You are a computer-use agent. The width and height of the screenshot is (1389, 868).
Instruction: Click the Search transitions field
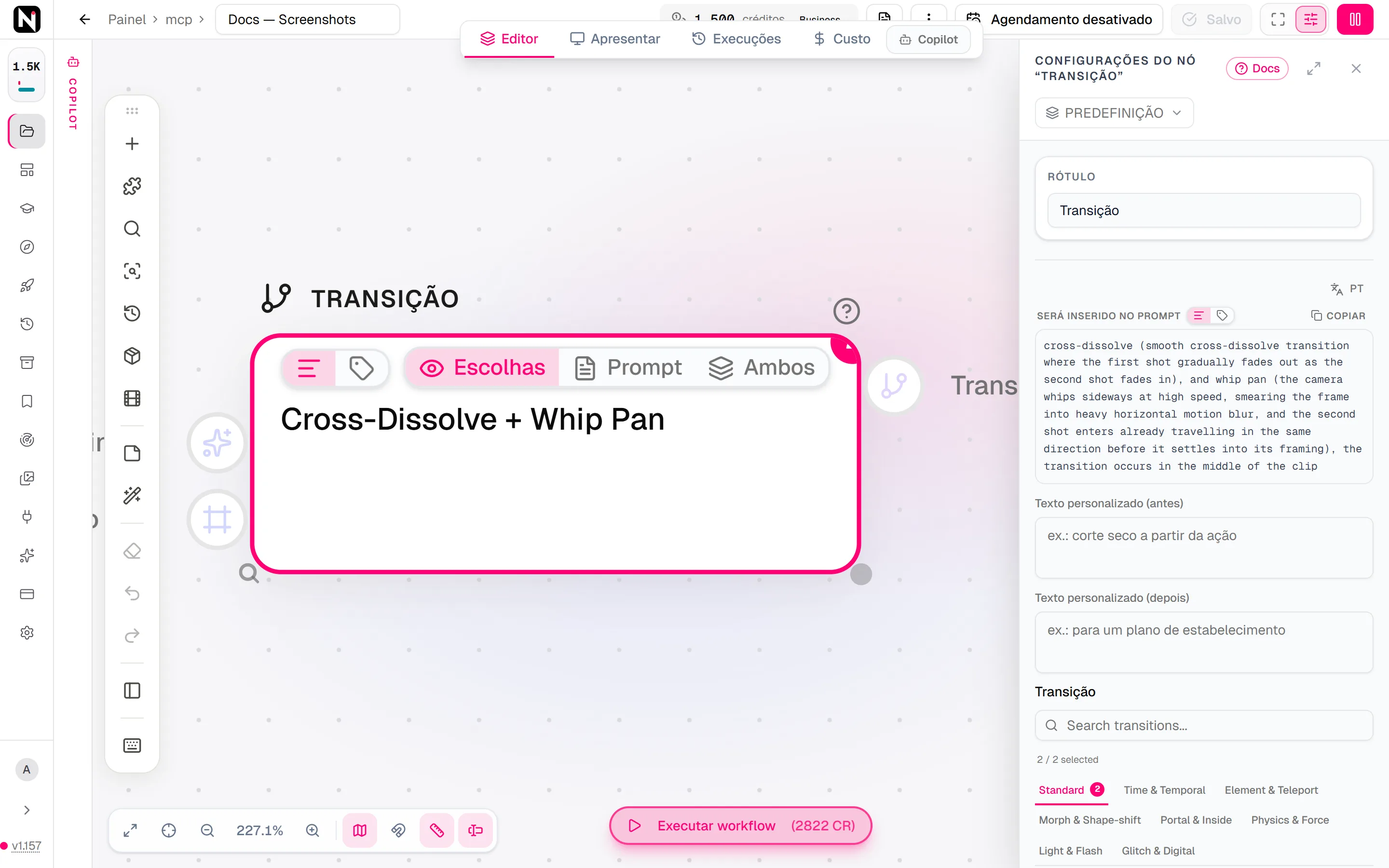[x=1204, y=725]
